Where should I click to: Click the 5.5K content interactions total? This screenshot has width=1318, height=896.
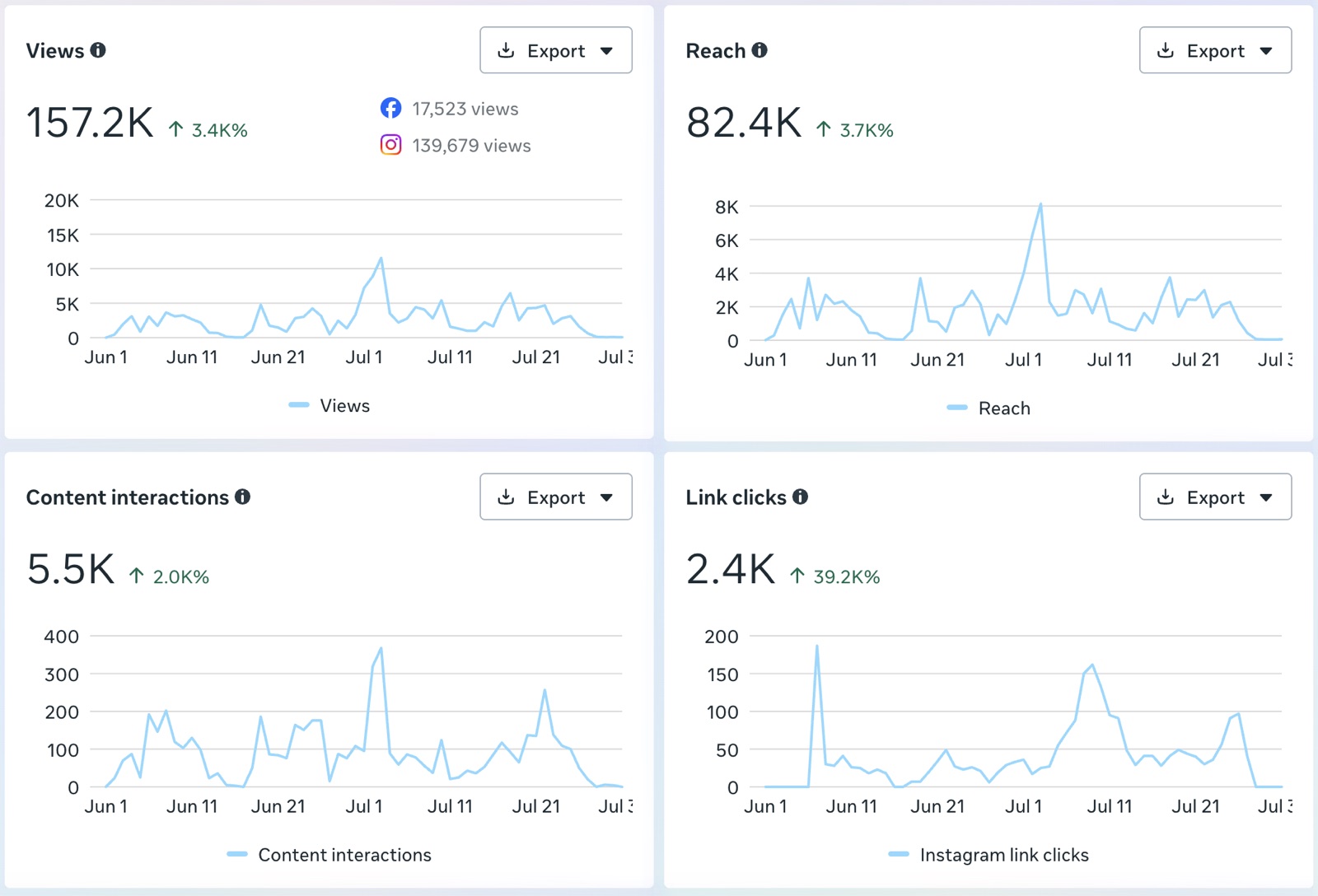coord(71,569)
